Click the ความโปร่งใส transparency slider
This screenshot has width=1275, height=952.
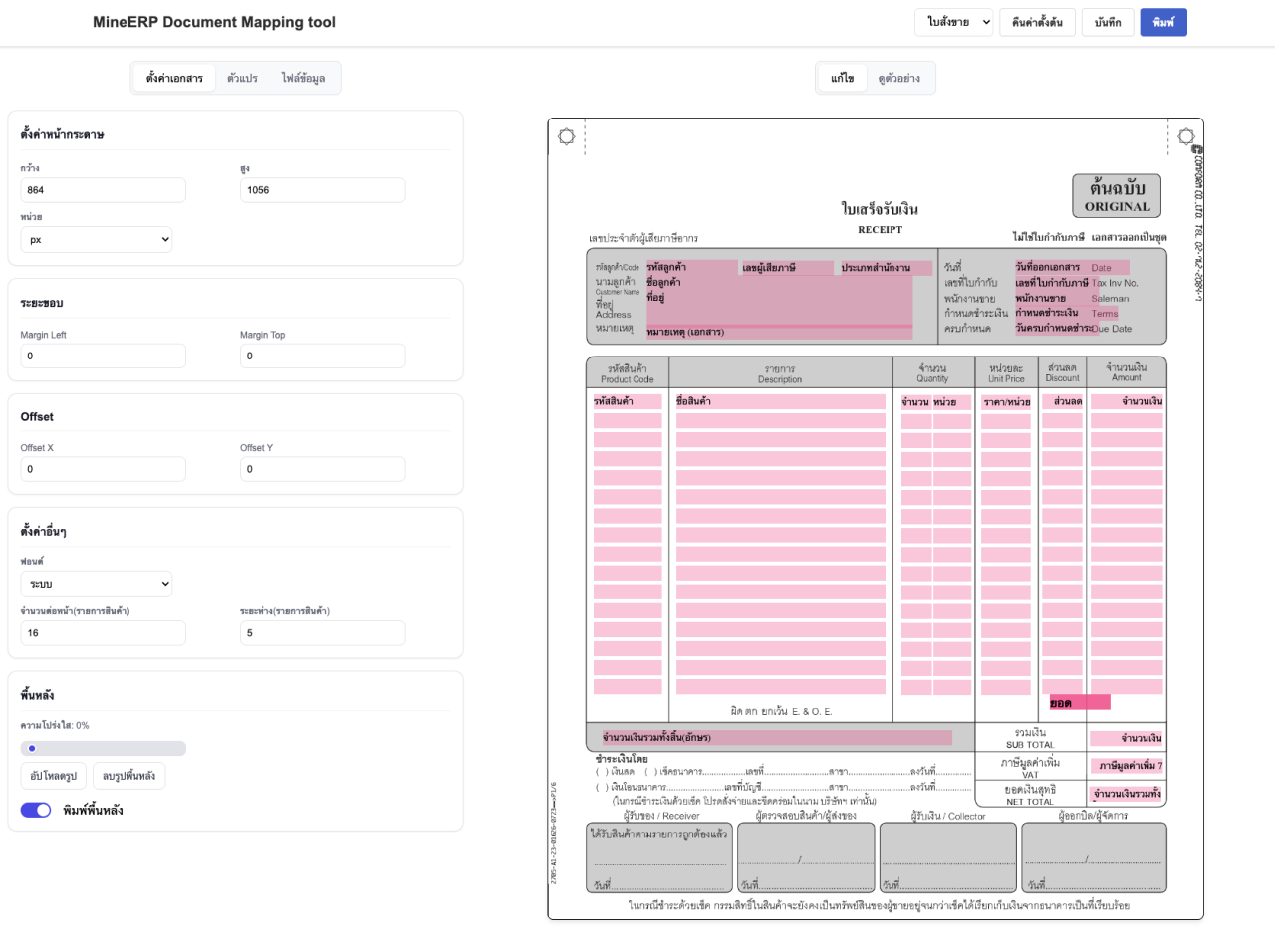[x=104, y=748]
